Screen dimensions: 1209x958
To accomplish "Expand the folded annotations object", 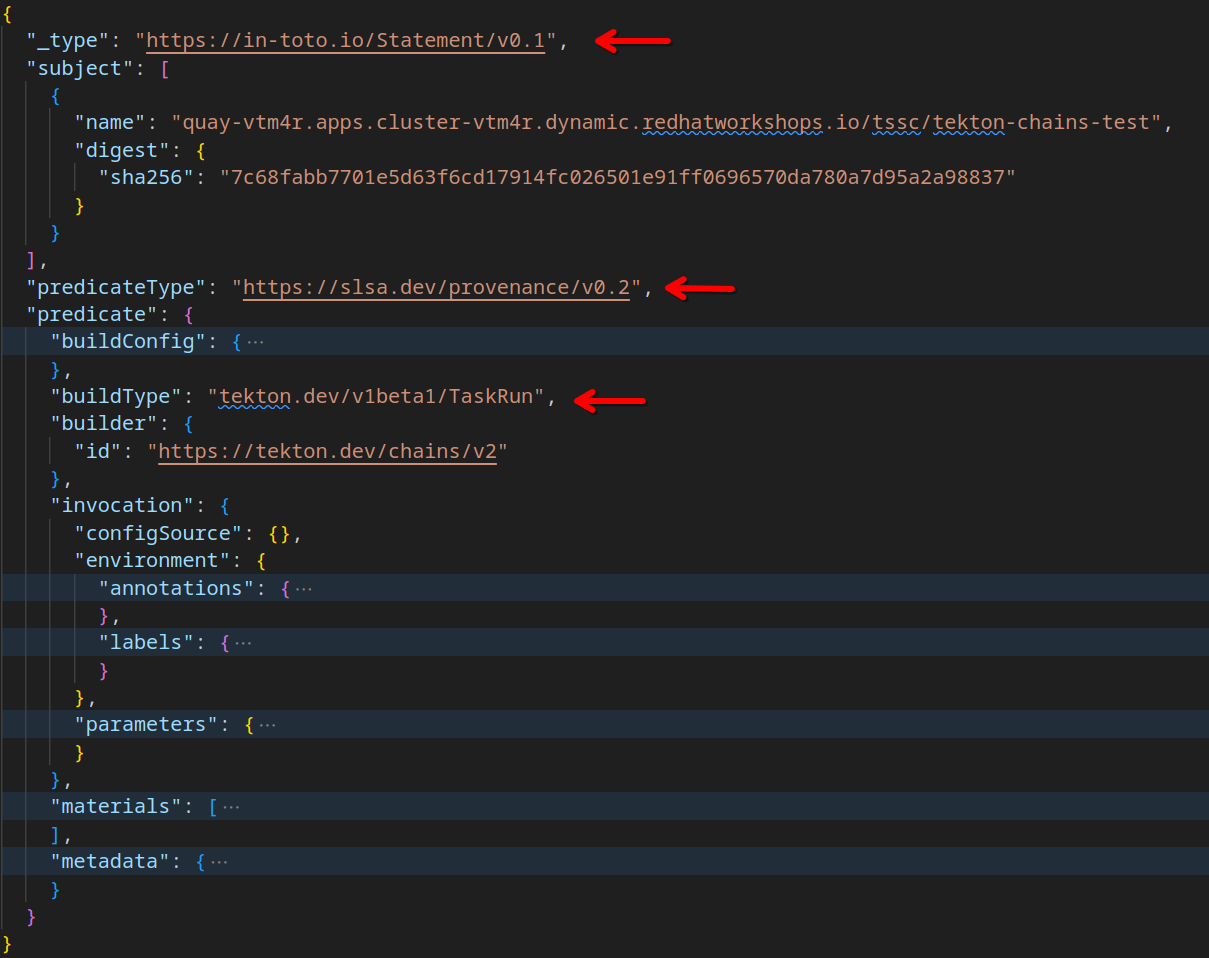I will (x=304, y=588).
